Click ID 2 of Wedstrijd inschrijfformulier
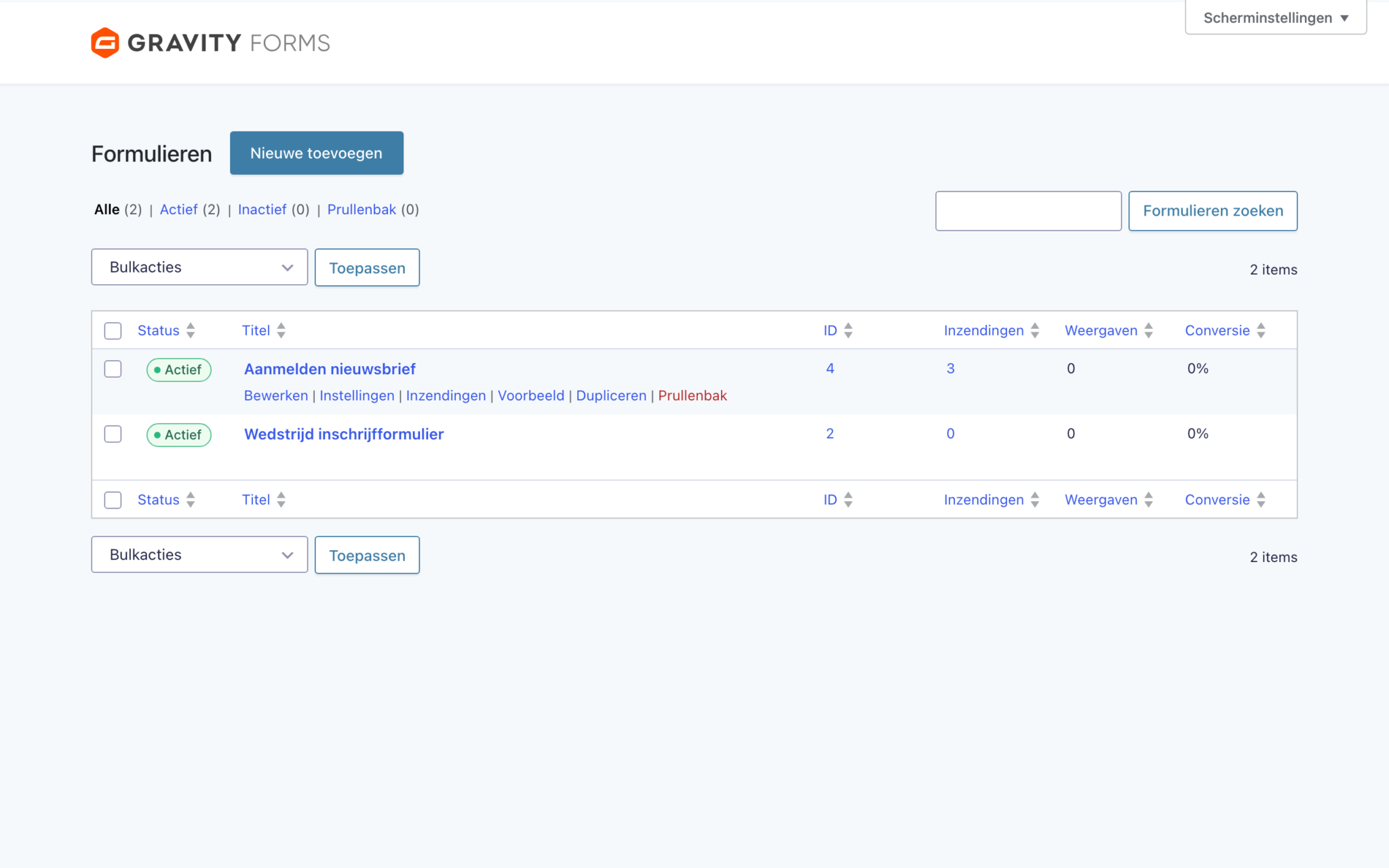This screenshot has height=868, width=1389. pyautogui.click(x=830, y=433)
